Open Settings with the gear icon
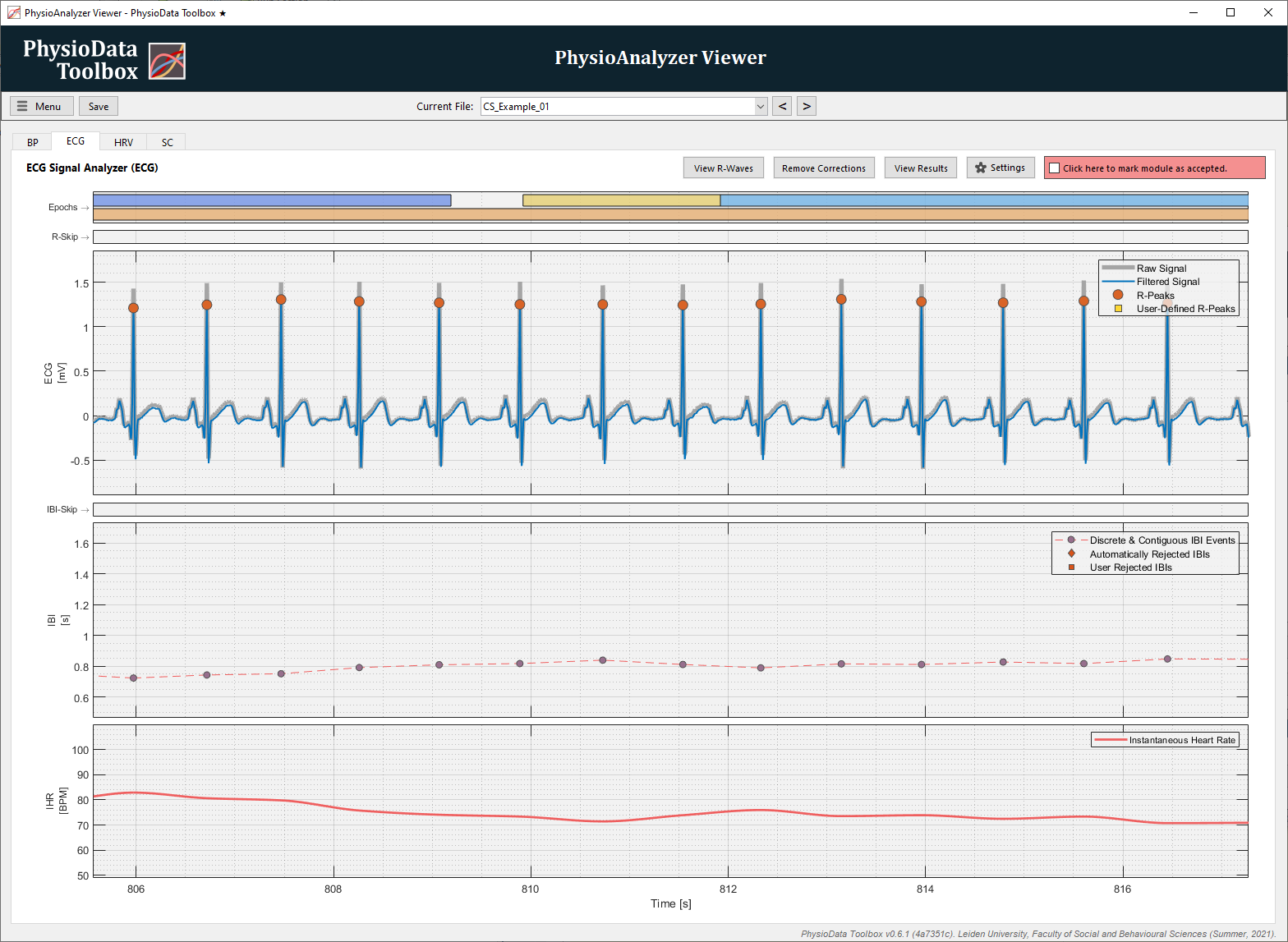 click(1000, 168)
